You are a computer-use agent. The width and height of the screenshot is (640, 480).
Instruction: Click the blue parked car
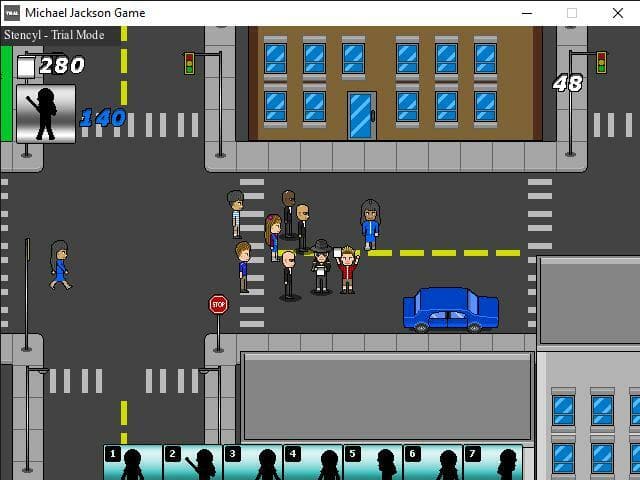click(x=451, y=309)
